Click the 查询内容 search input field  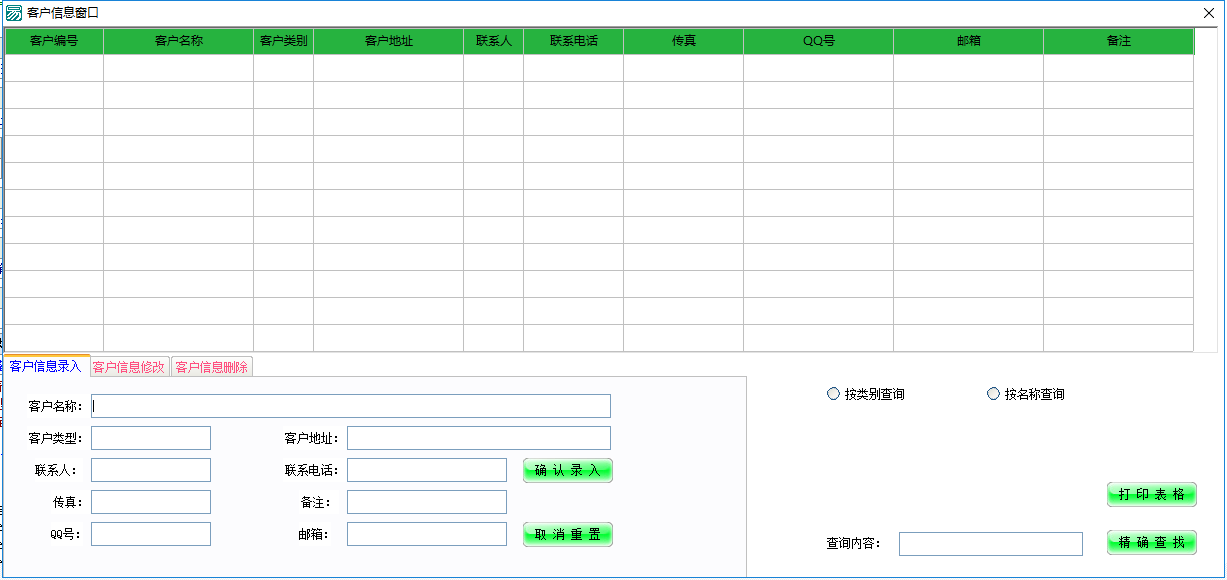[991, 544]
